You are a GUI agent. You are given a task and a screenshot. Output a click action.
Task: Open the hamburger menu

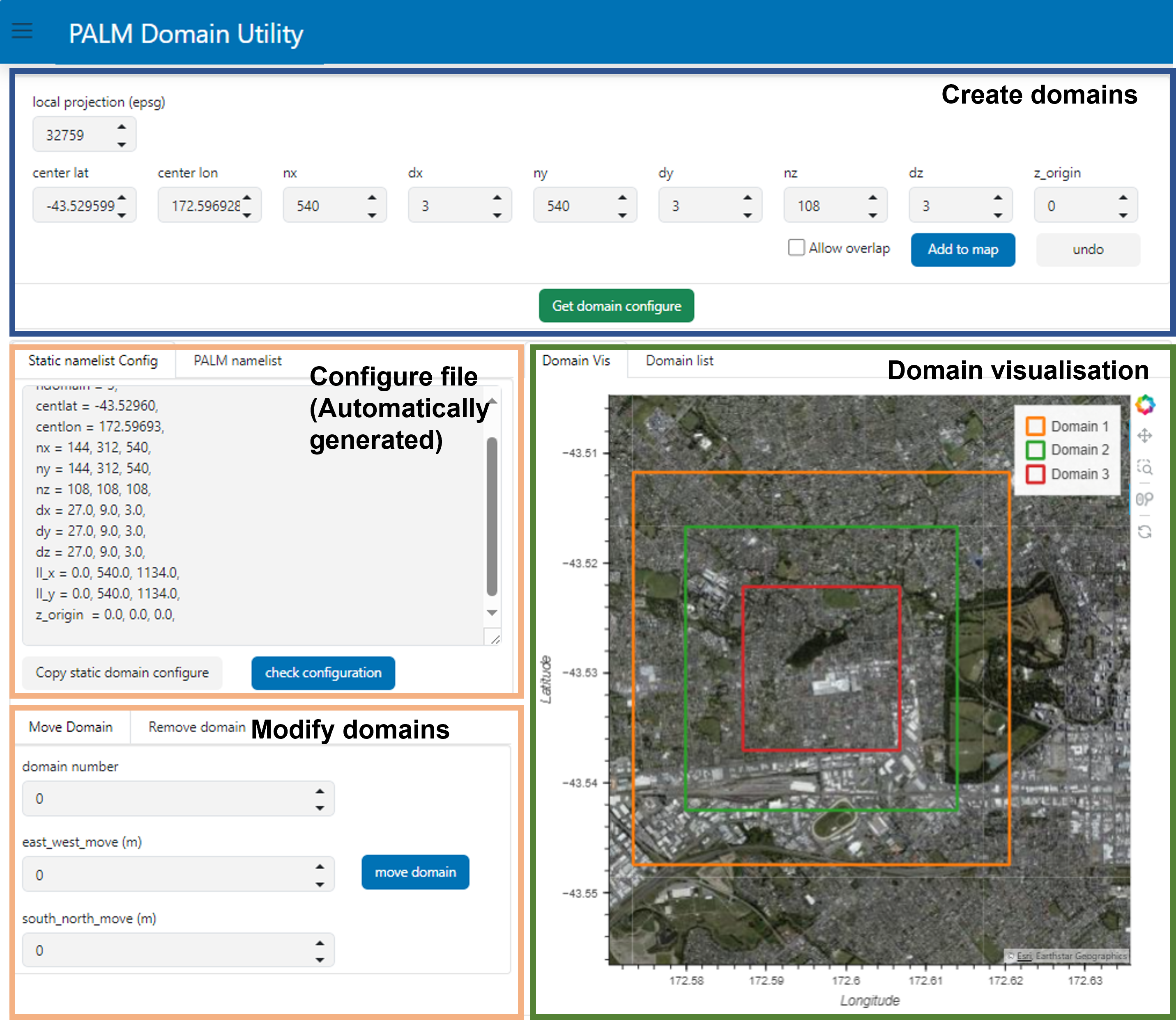(22, 31)
